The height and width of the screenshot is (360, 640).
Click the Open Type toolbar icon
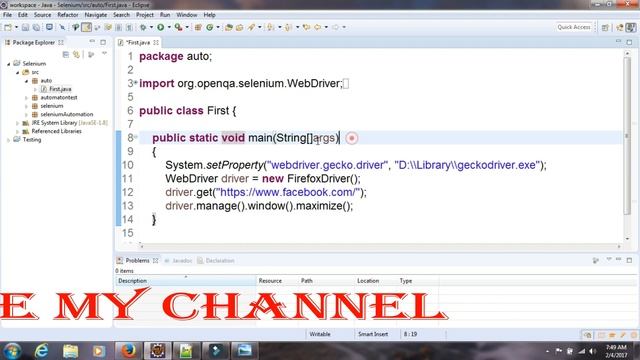click(229, 27)
